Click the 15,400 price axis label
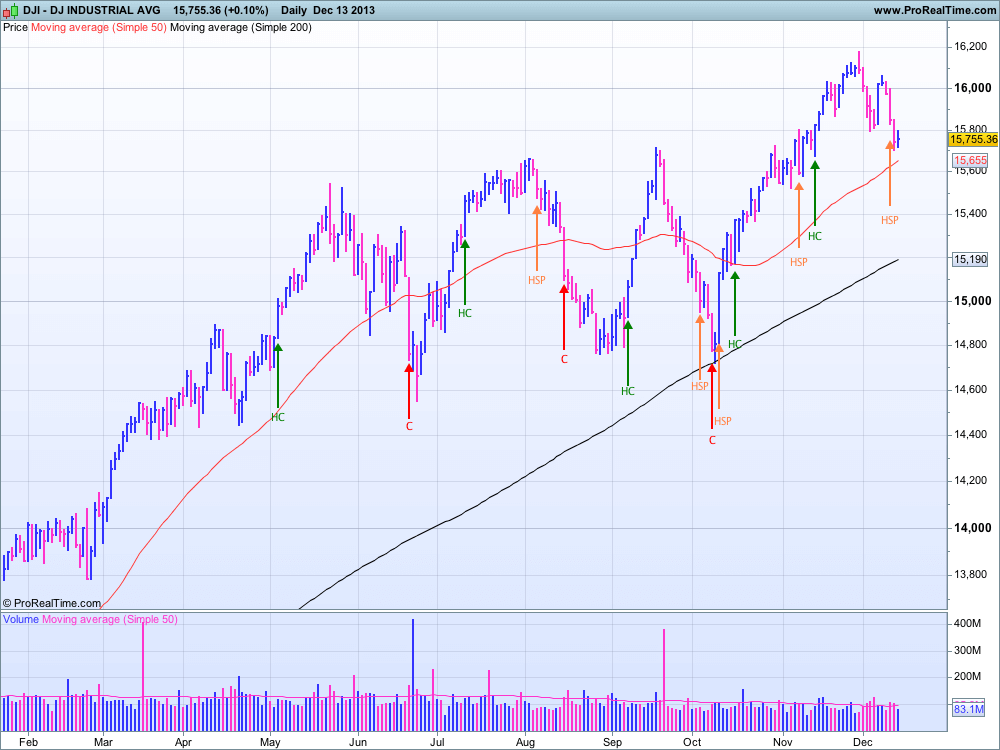This screenshot has height=750, width=1000. [x=970, y=213]
